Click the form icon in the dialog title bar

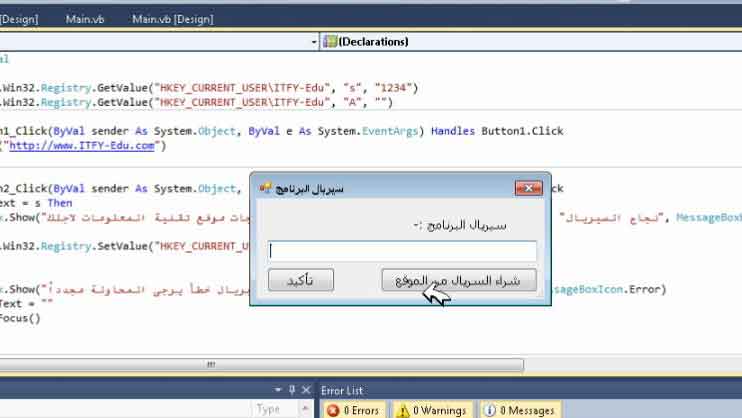[265, 188]
